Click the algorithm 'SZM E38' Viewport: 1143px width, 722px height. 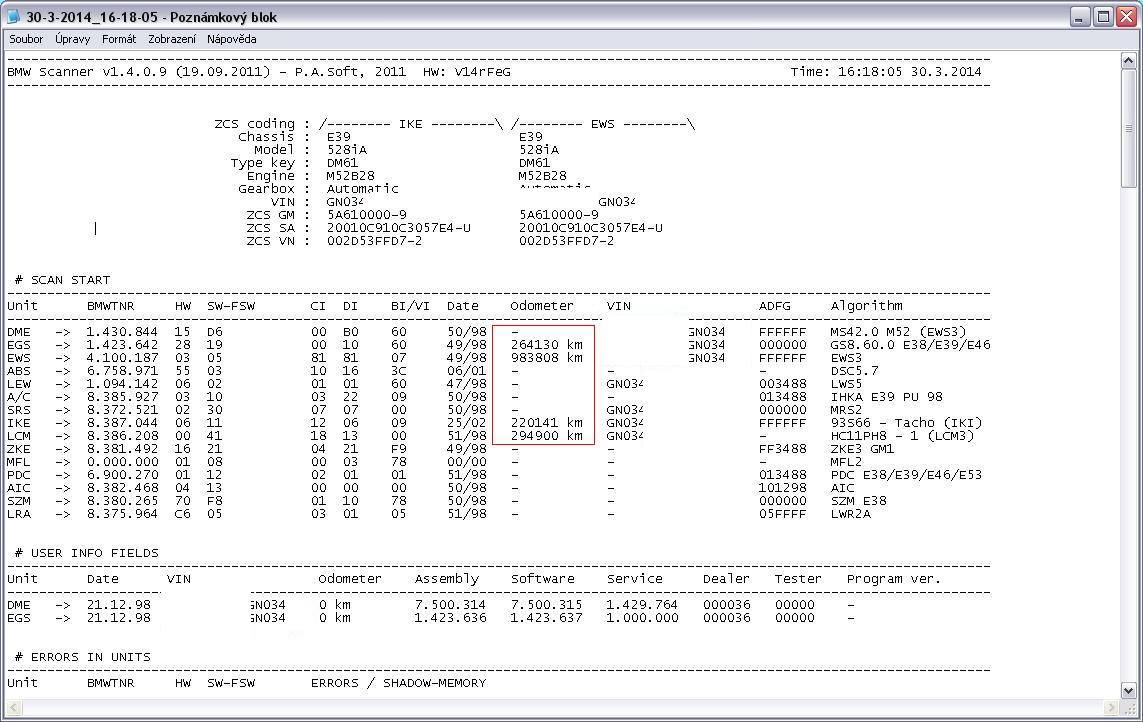[x=858, y=501]
